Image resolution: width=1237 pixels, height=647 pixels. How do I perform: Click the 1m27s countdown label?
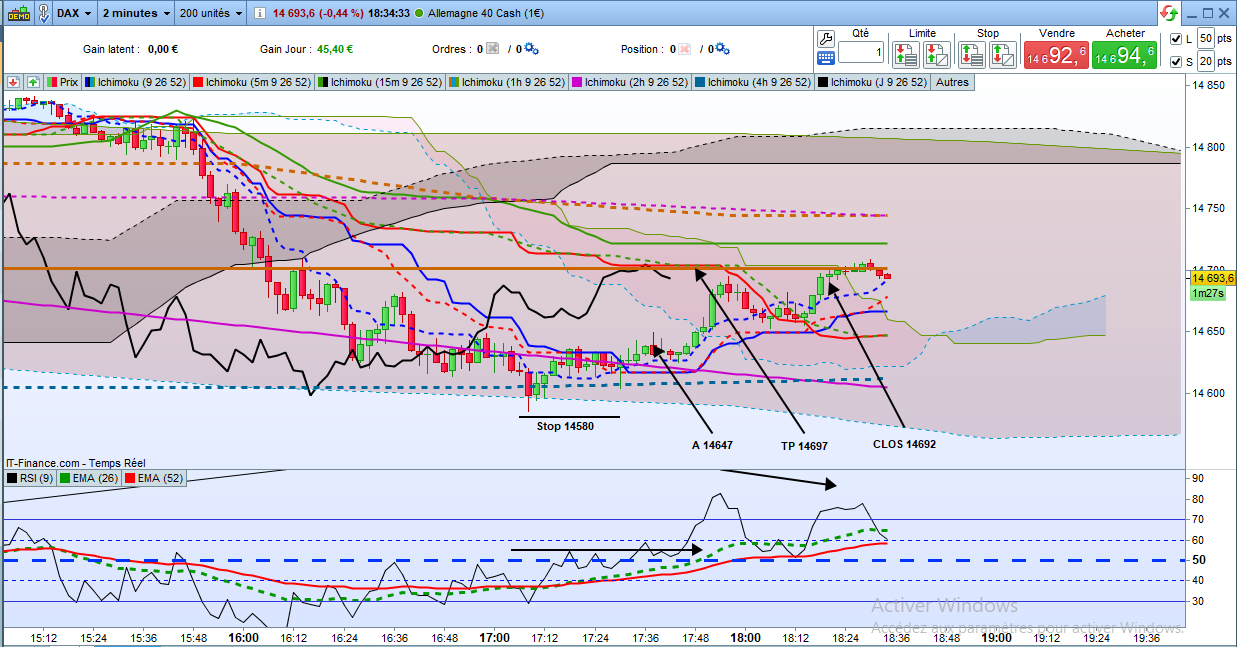click(x=1206, y=293)
